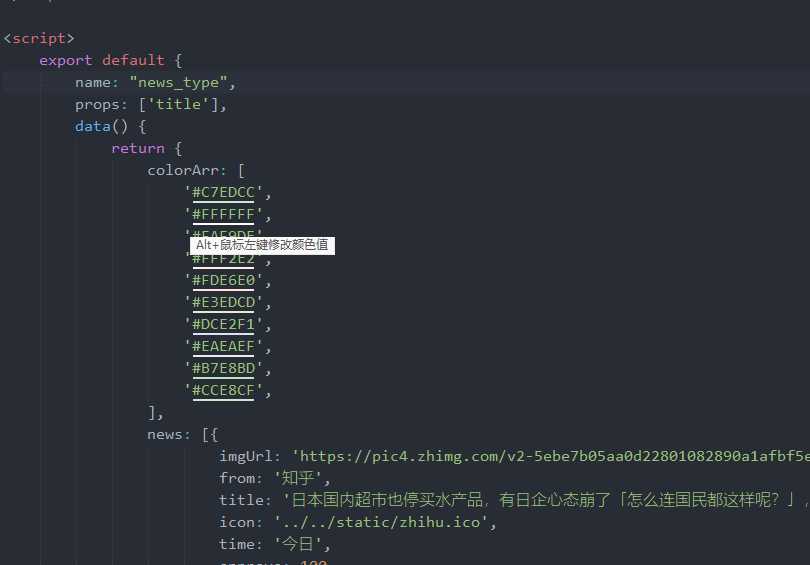This screenshot has width=810, height=565.
Task: Place cursor on the opening script tag
Action: (x=39, y=38)
